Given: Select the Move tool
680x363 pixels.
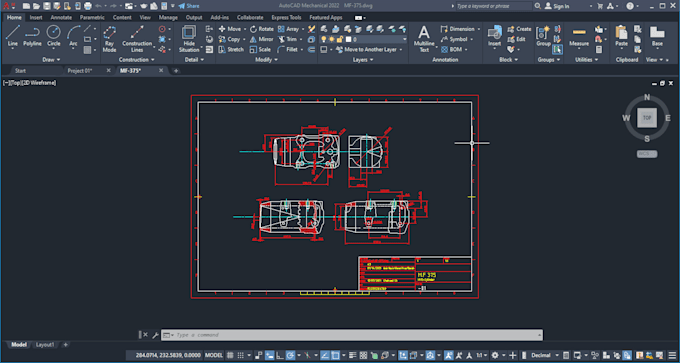Looking at the screenshot, I should click(x=230, y=29).
